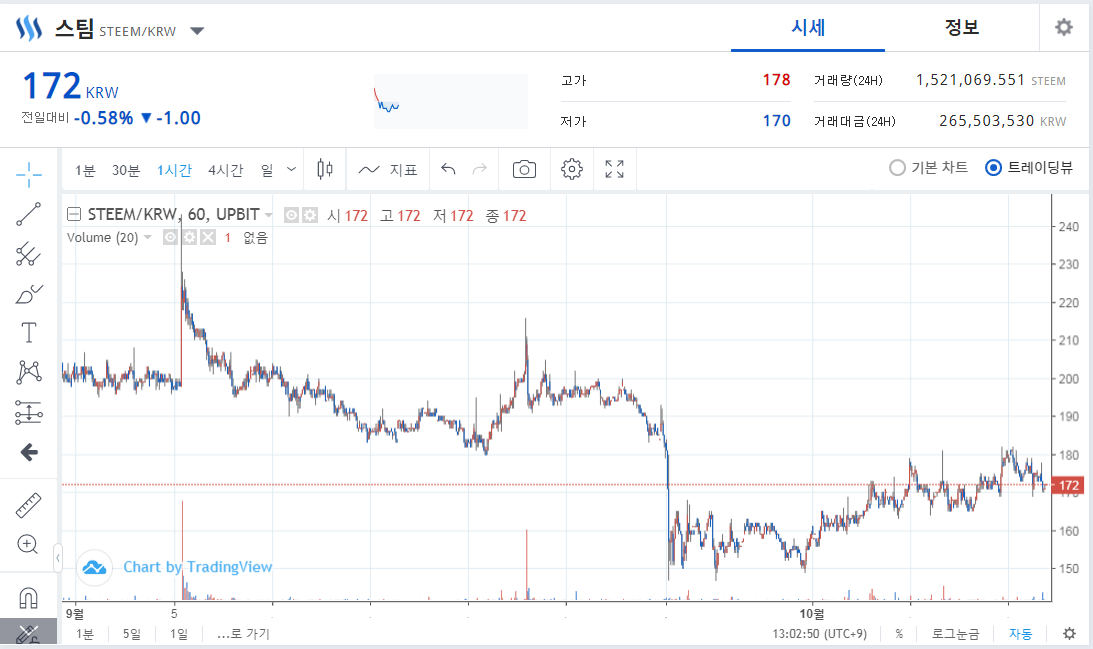This screenshot has width=1093, height=649.
Task: Open the Chart by TradingView link
Action: [x=197, y=567]
